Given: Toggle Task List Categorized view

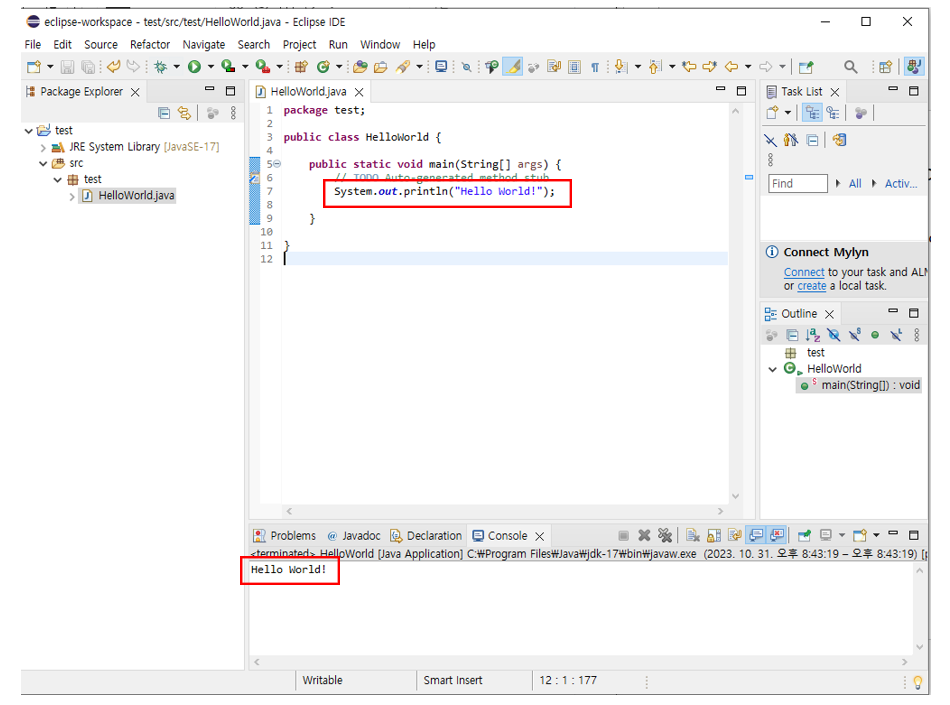Looking at the screenshot, I should click(812, 113).
